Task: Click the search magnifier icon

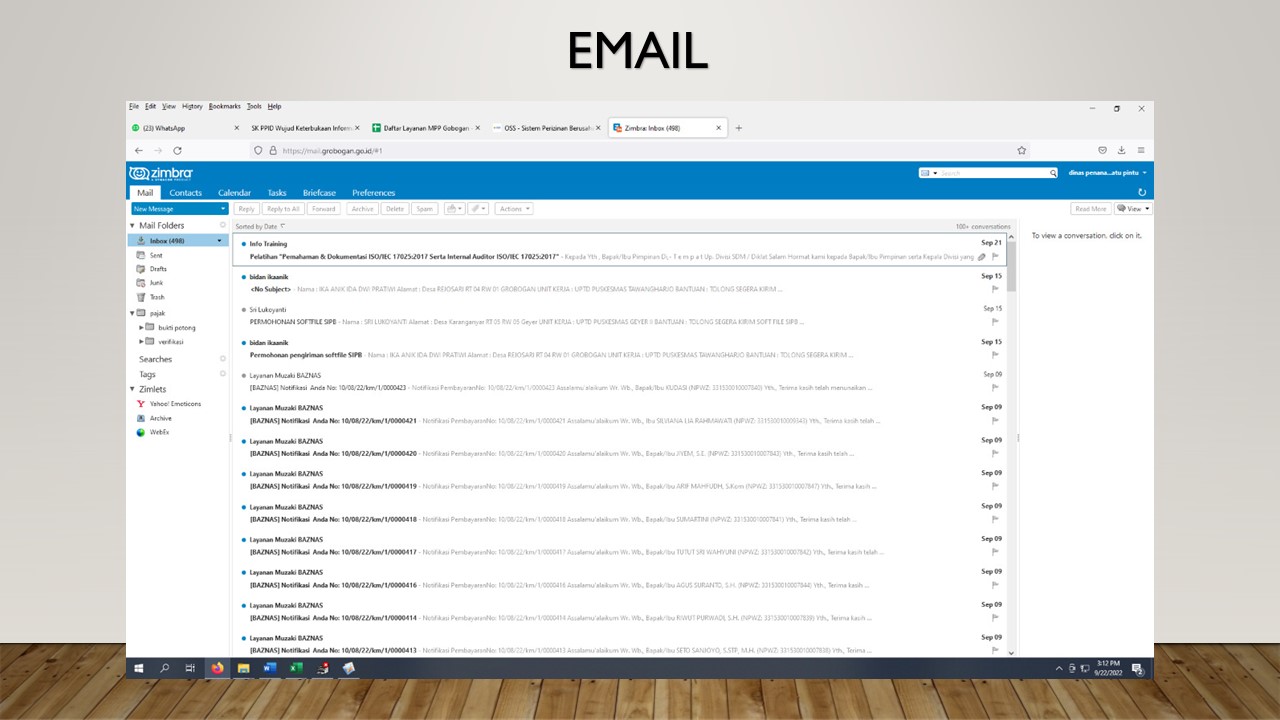Action: point(1053,173)
